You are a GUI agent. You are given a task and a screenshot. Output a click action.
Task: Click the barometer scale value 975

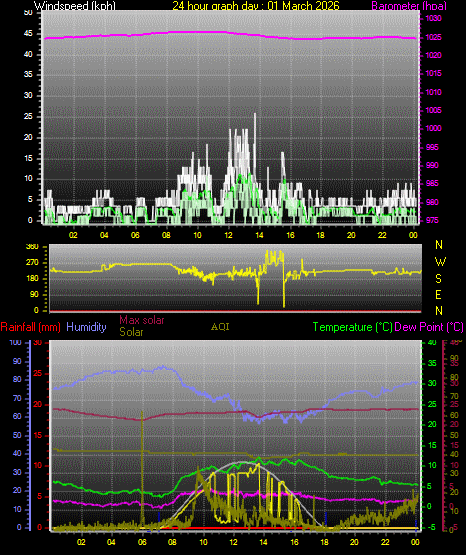click(432, 220)
